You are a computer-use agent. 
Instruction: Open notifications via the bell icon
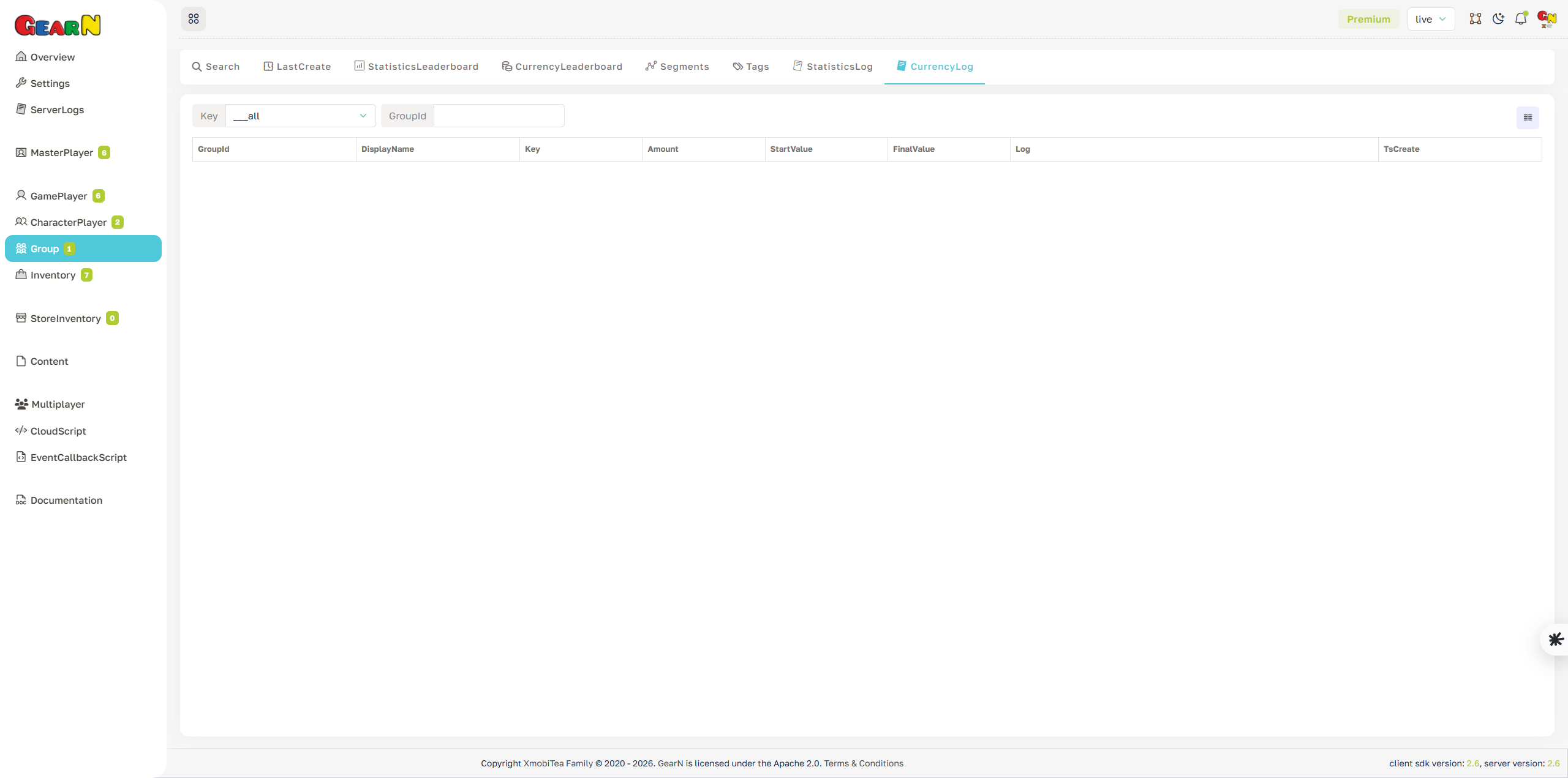pos(1521,18)
